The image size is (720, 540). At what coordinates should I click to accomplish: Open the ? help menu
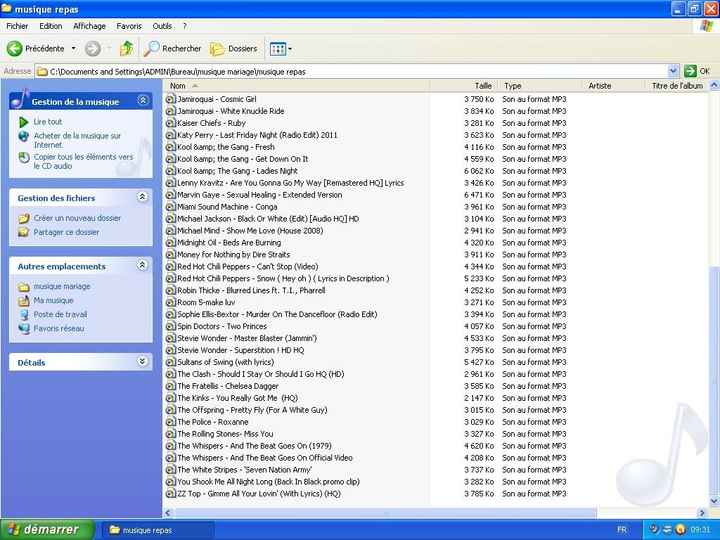tap(185, 26)
